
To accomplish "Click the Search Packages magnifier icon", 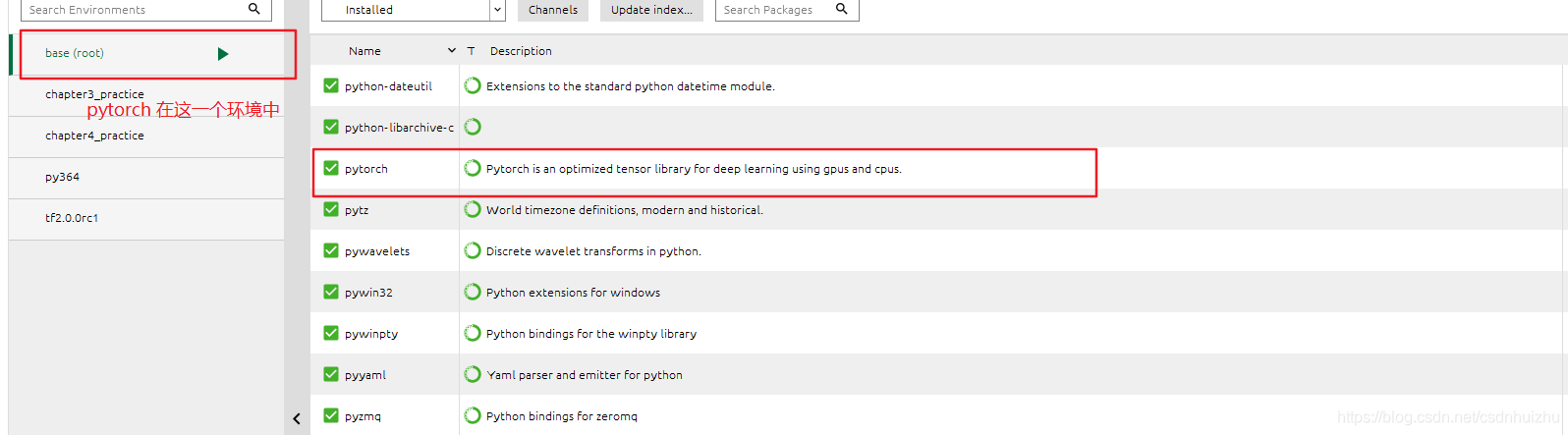I will [x=841, y=9].
